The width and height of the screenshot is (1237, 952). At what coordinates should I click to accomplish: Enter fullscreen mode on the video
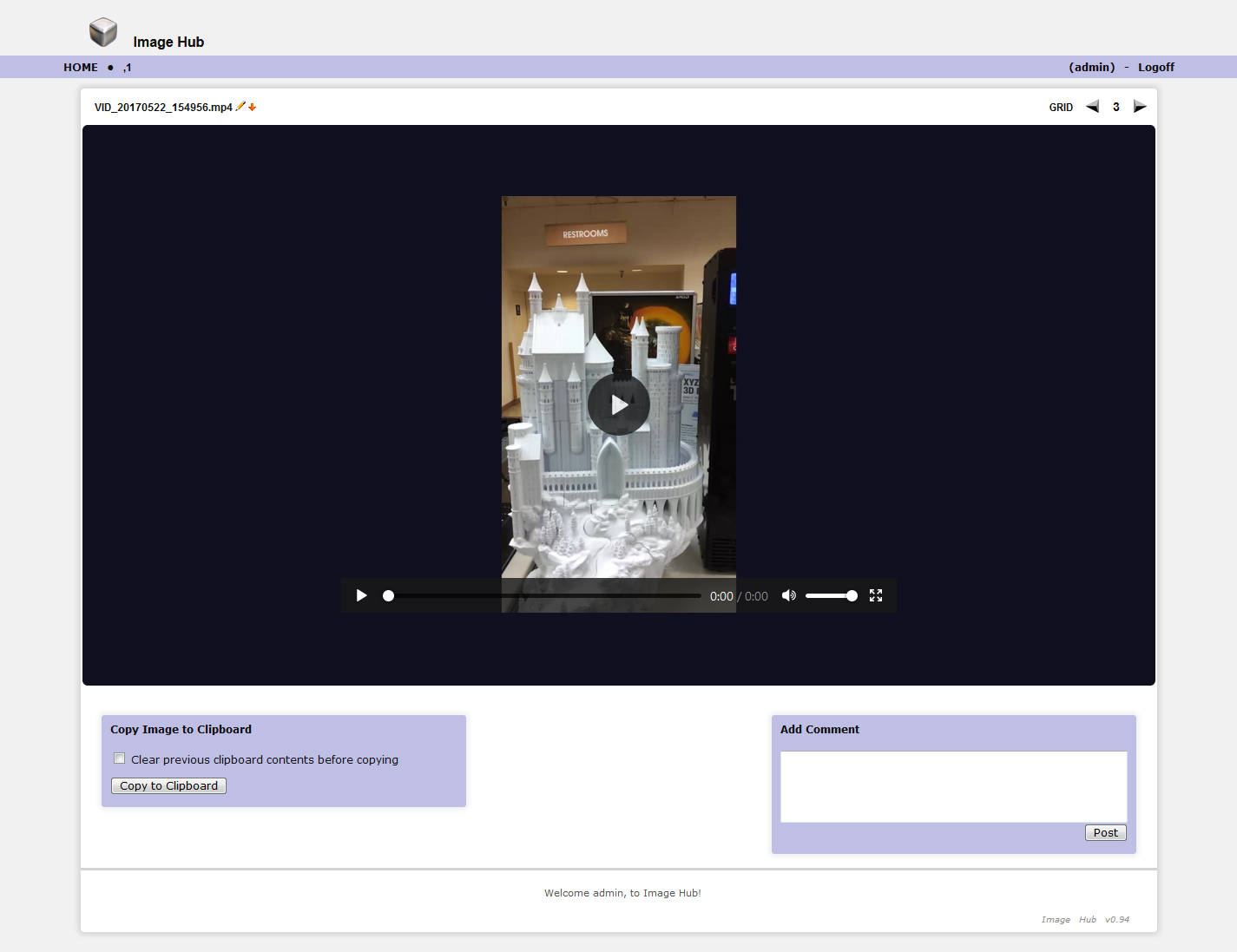click(x=876, y=595)
